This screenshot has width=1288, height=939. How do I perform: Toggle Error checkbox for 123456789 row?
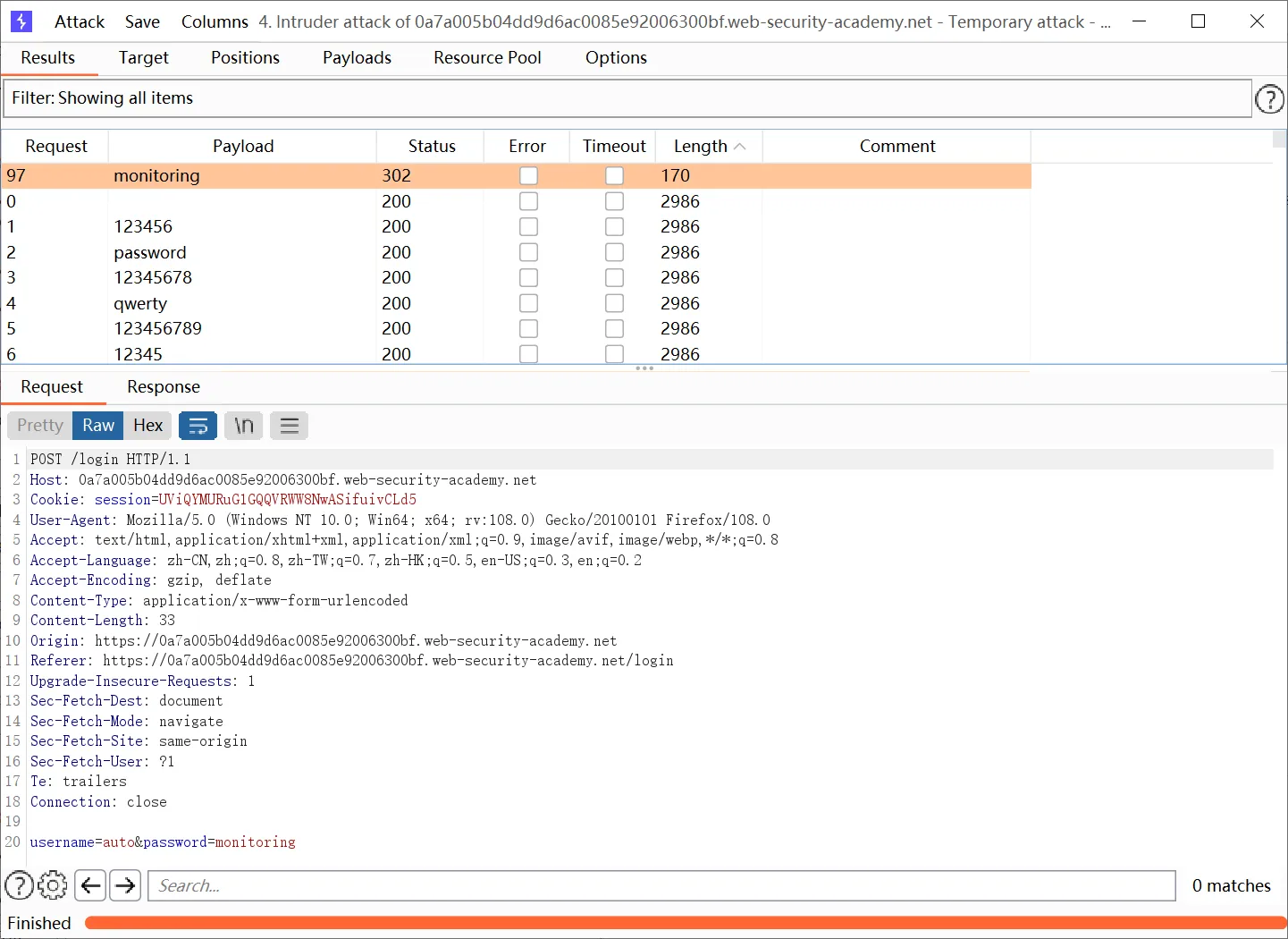tap(528, 329)
